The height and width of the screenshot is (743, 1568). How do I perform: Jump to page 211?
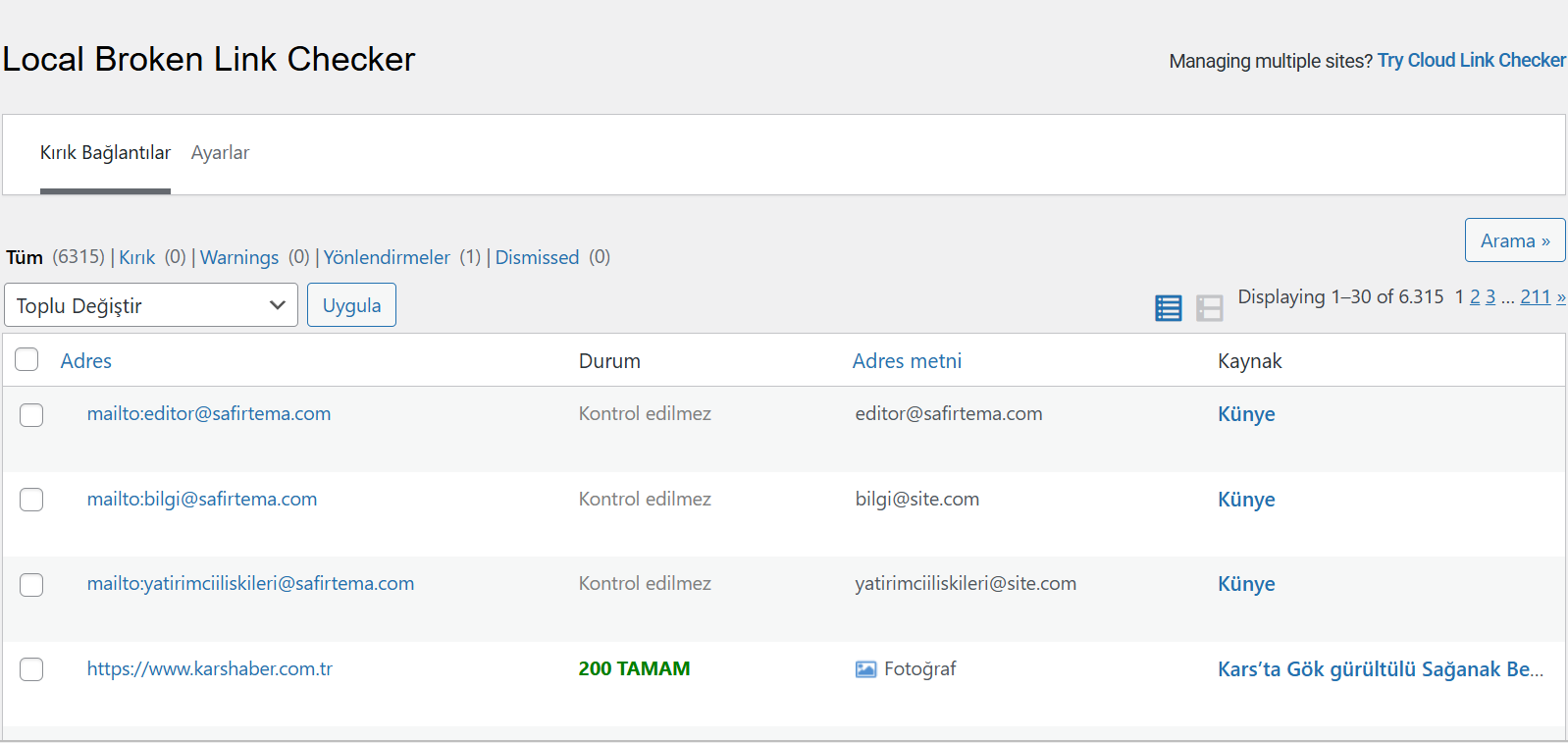point(1536,296)
